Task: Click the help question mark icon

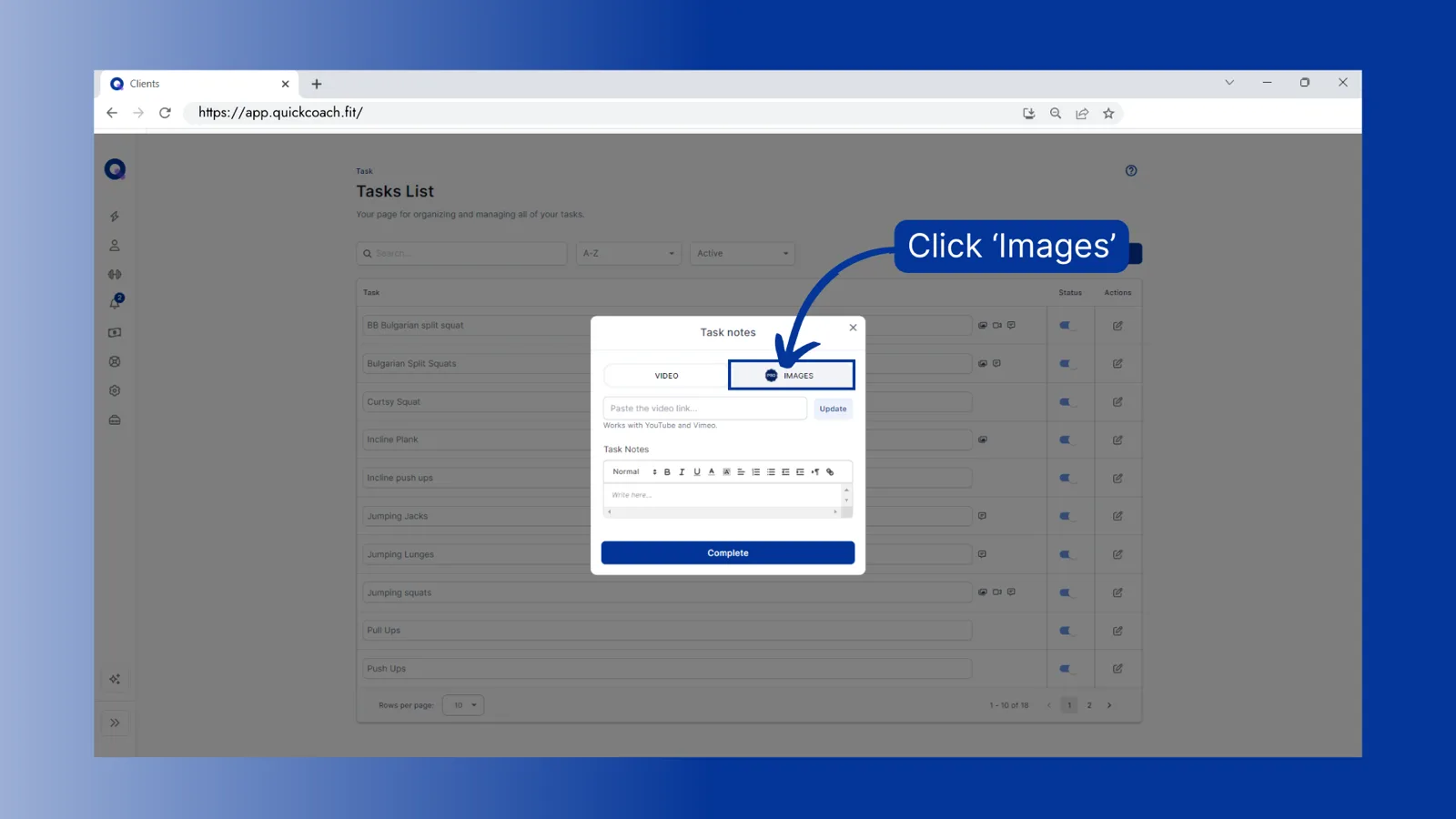Action: 1131,170
